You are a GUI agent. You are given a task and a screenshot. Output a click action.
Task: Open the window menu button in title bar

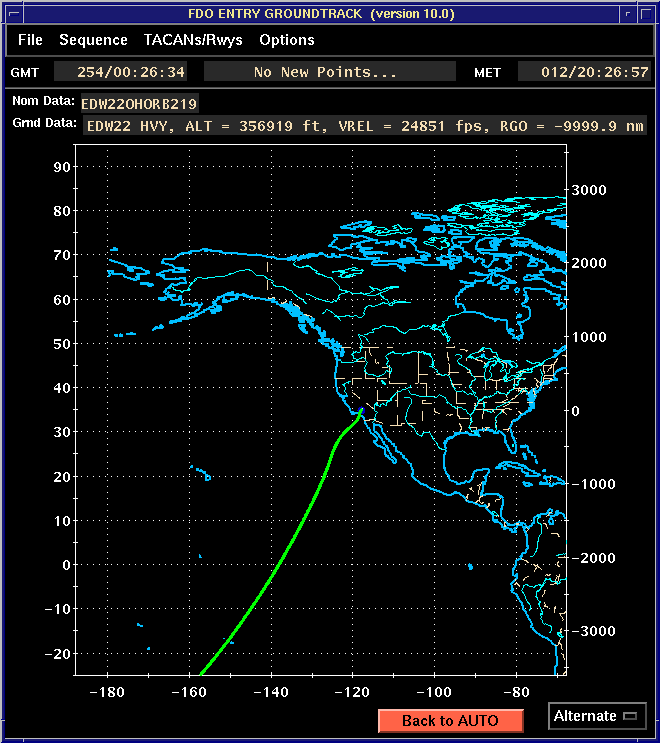(14, 14)
